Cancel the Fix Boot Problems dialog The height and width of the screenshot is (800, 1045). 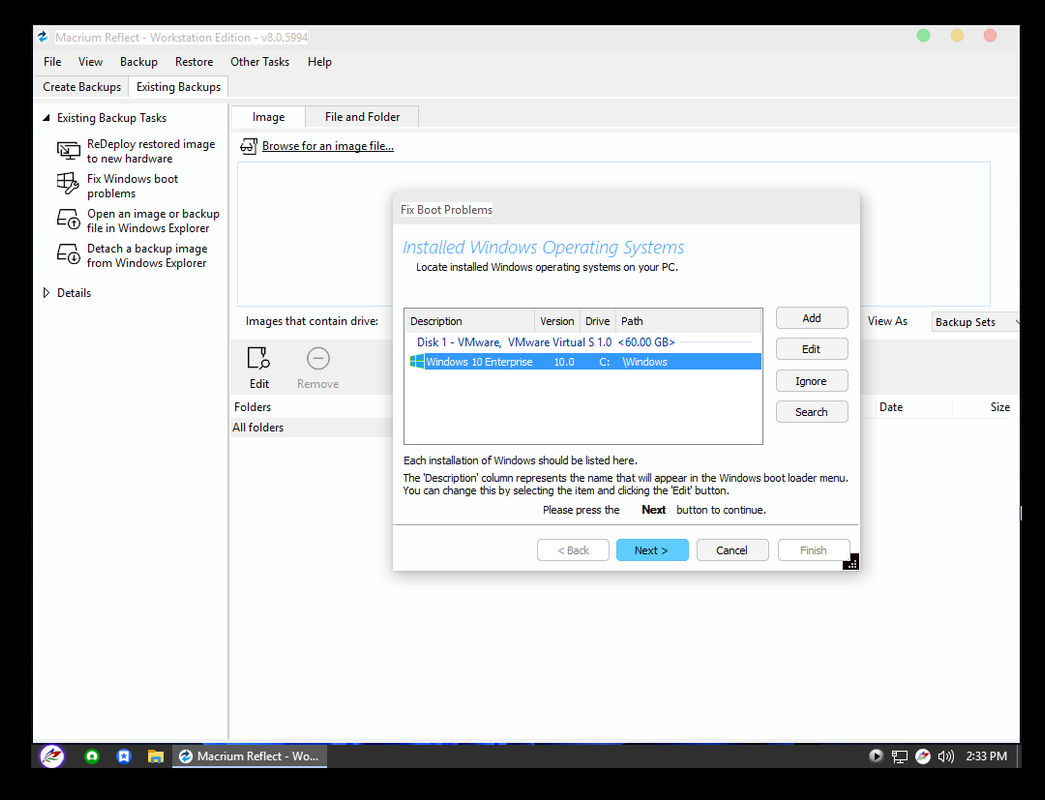pyautogui.click(x=732, y=550)
